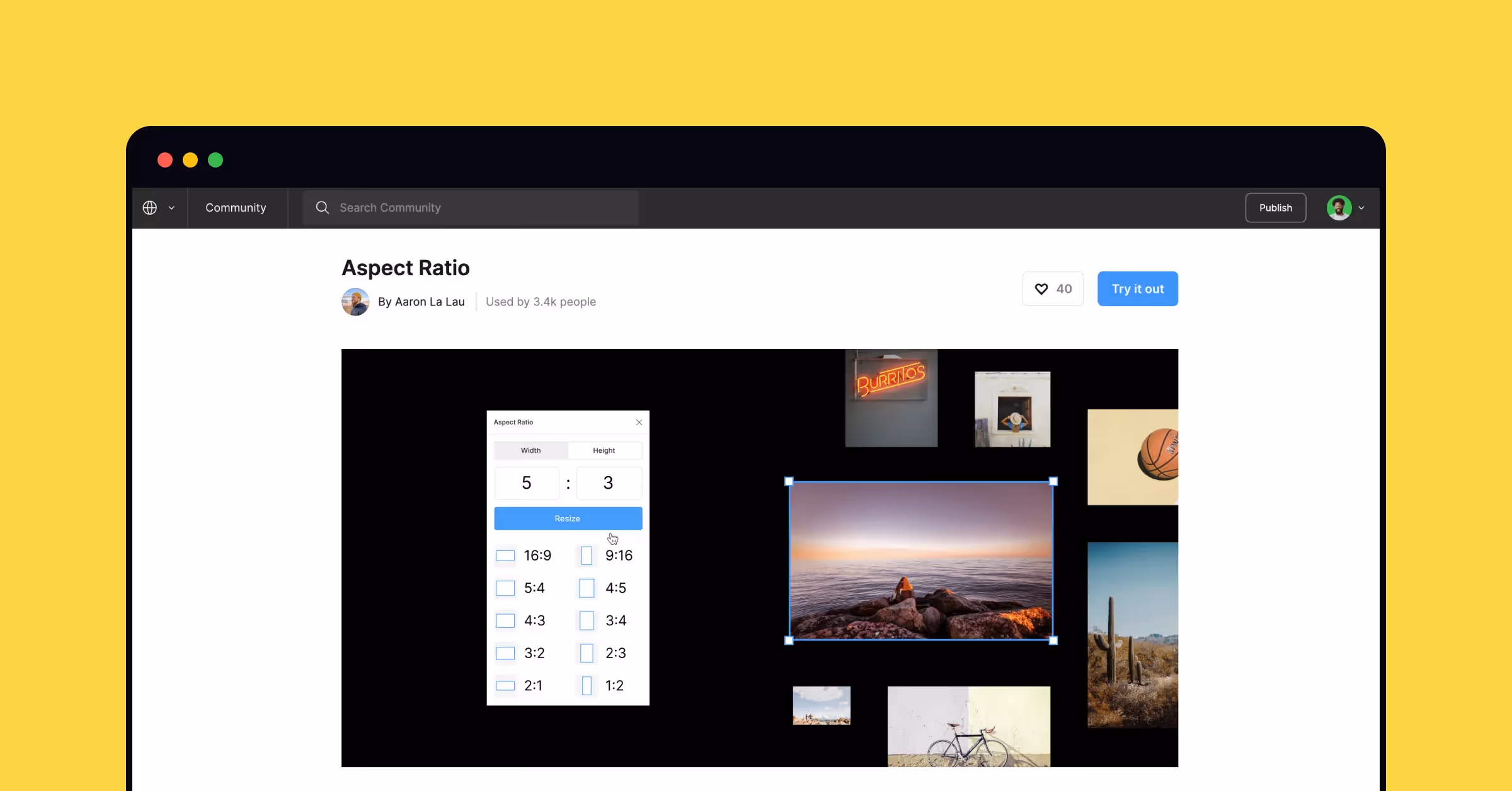
Task: Enable the 16:9 aspect ratio checkbox
Action: pos(505,555)
